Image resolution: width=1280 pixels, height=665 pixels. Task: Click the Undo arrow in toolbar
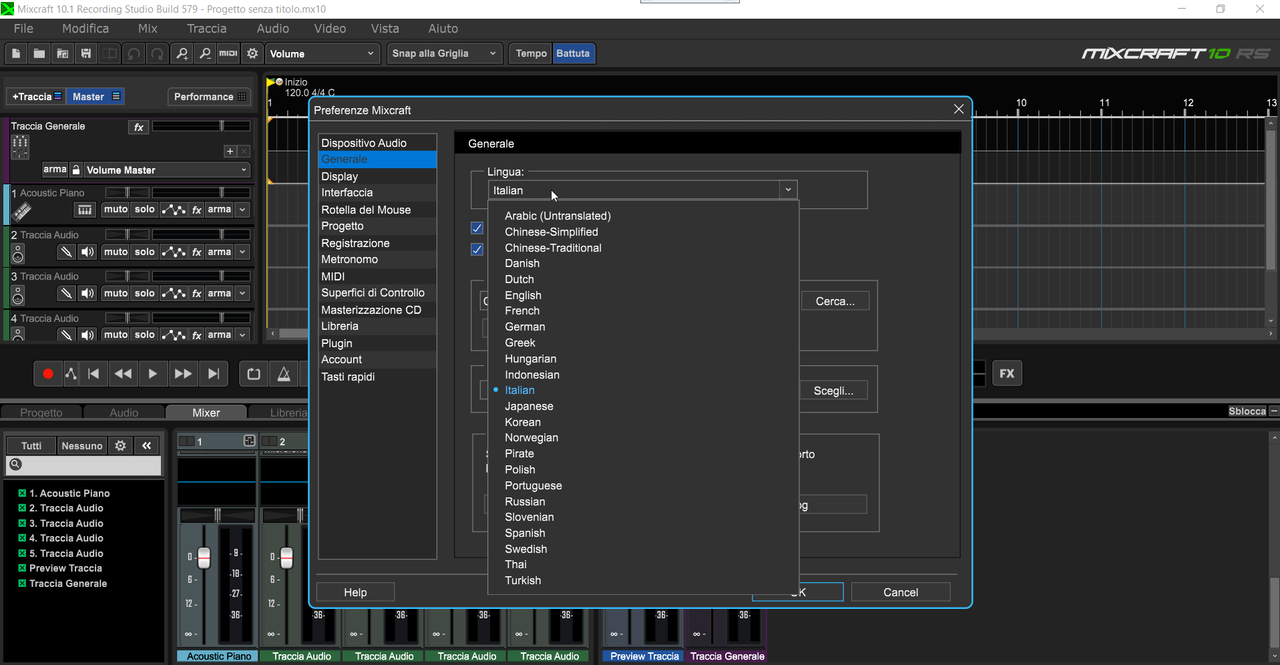(133, 53)
